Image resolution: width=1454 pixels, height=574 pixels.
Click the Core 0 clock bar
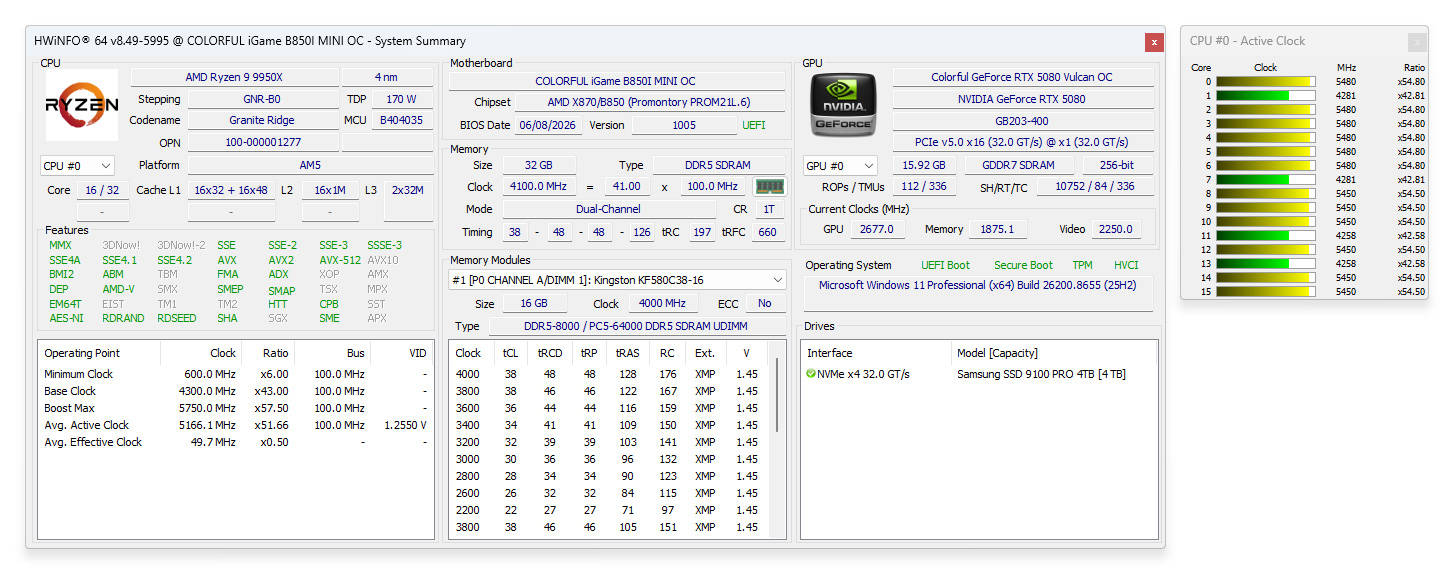[x=1265, y=82]
